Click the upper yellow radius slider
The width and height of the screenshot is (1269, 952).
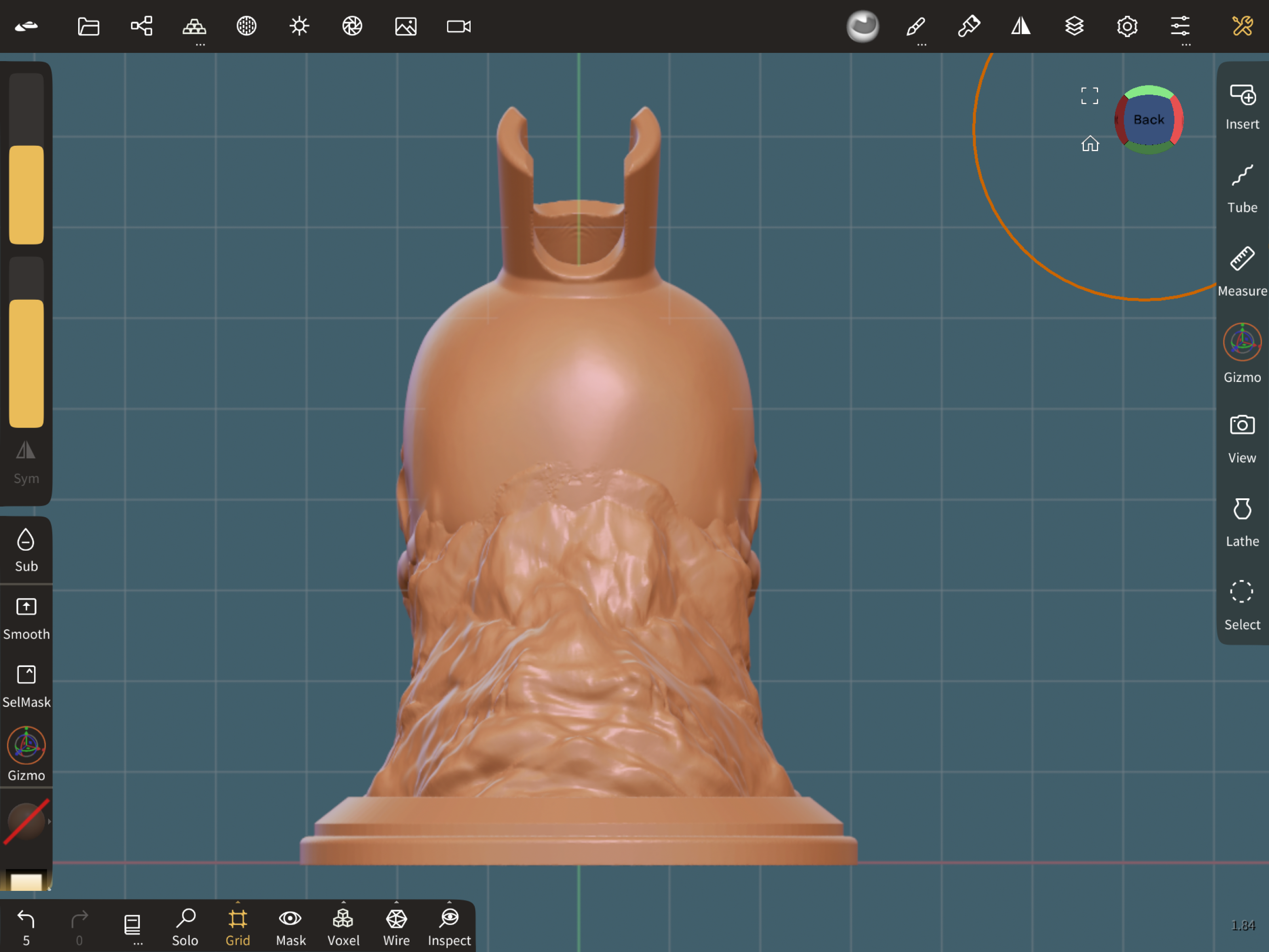tap(26, 194)
